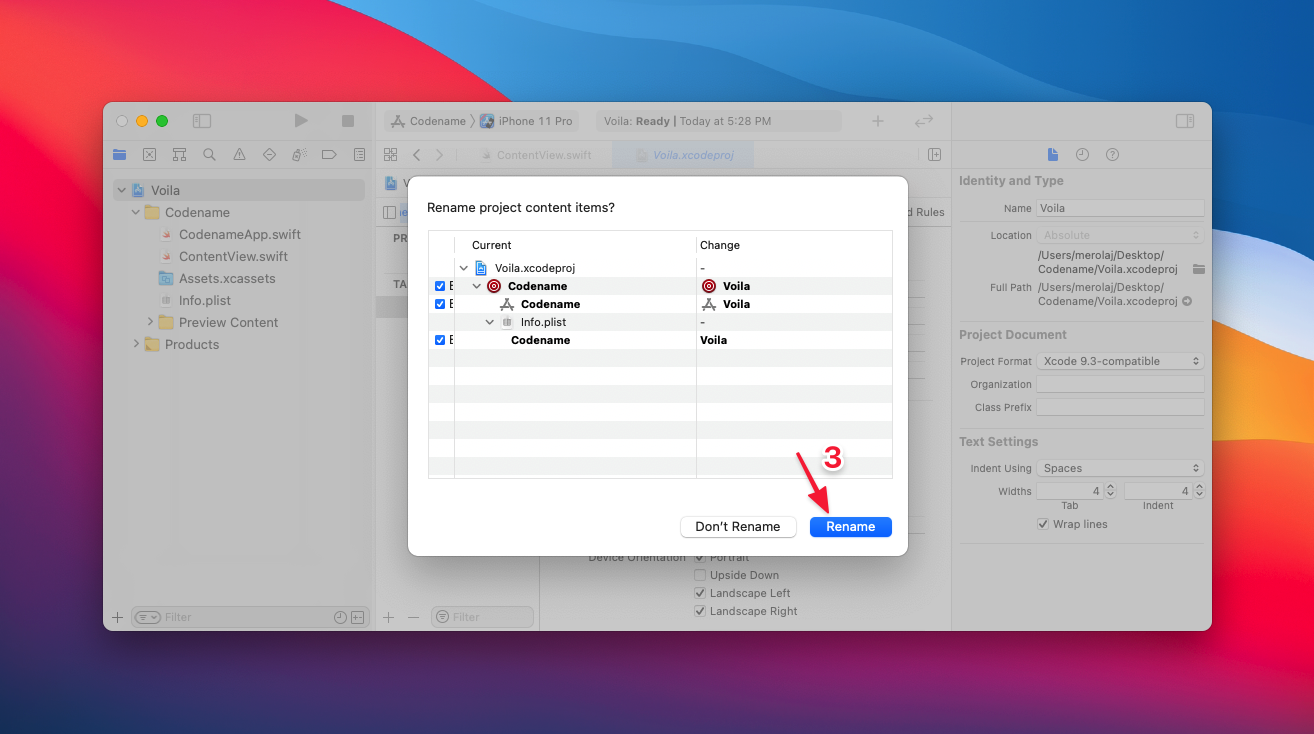1314x734 pixels.
Task: Toggle Landscape Left orientation checkbox
Action: [700, 593]
